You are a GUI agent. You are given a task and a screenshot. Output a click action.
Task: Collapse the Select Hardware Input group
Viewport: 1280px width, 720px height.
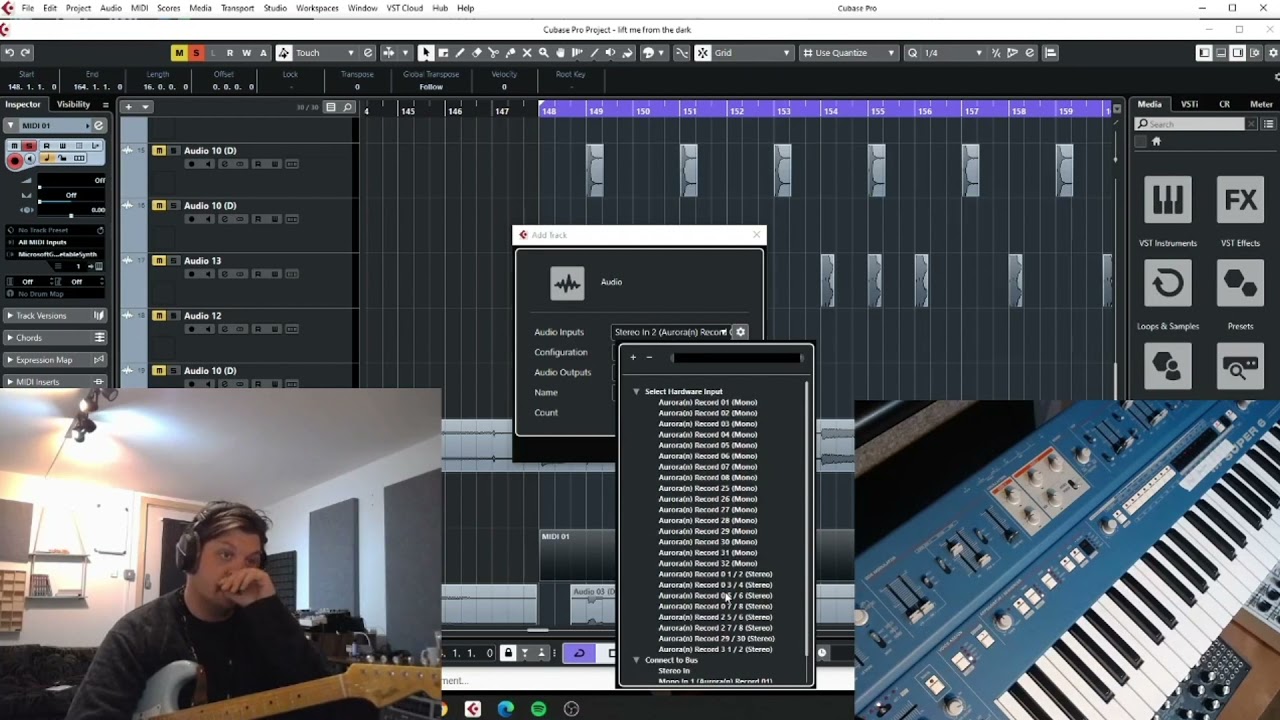click(636, 392)
